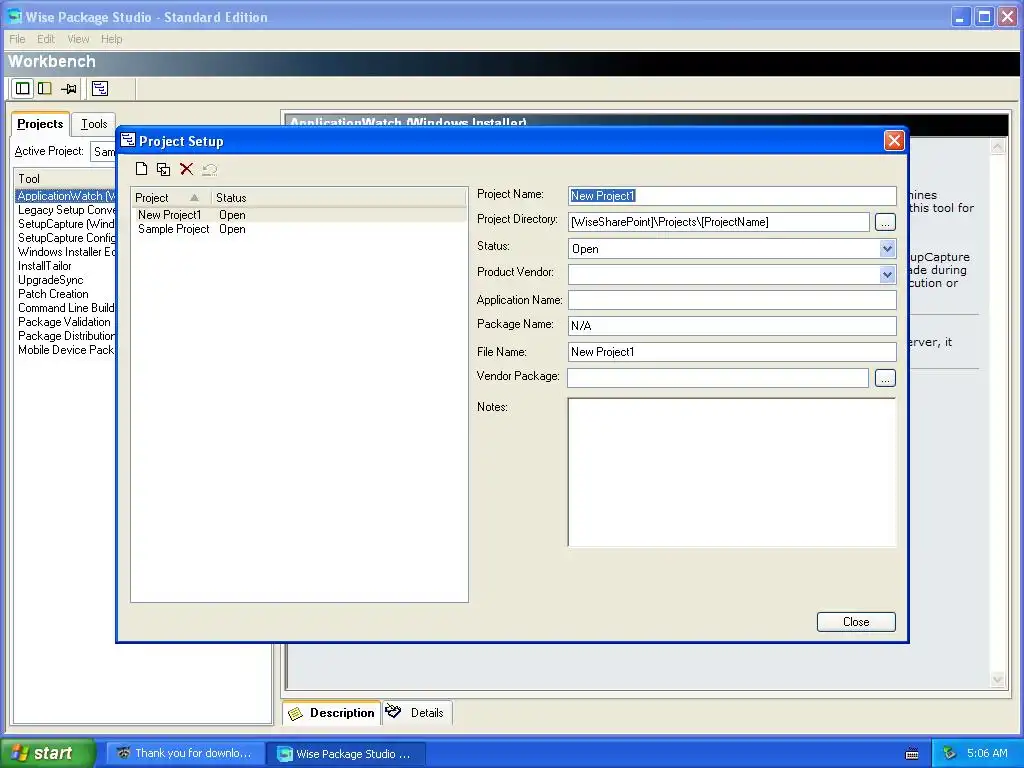Switch to the Details tab
This screenshot has width=1024, height=768.
(x=417, y=712)
